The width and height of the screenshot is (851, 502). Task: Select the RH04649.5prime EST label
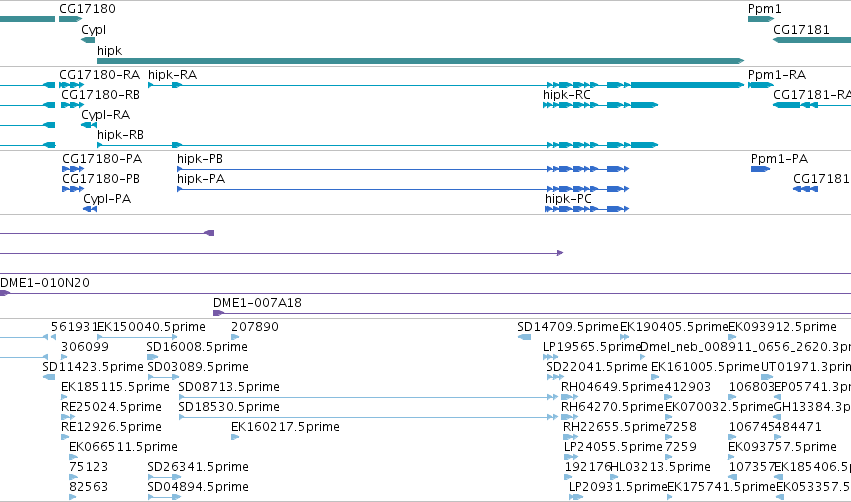612,387
